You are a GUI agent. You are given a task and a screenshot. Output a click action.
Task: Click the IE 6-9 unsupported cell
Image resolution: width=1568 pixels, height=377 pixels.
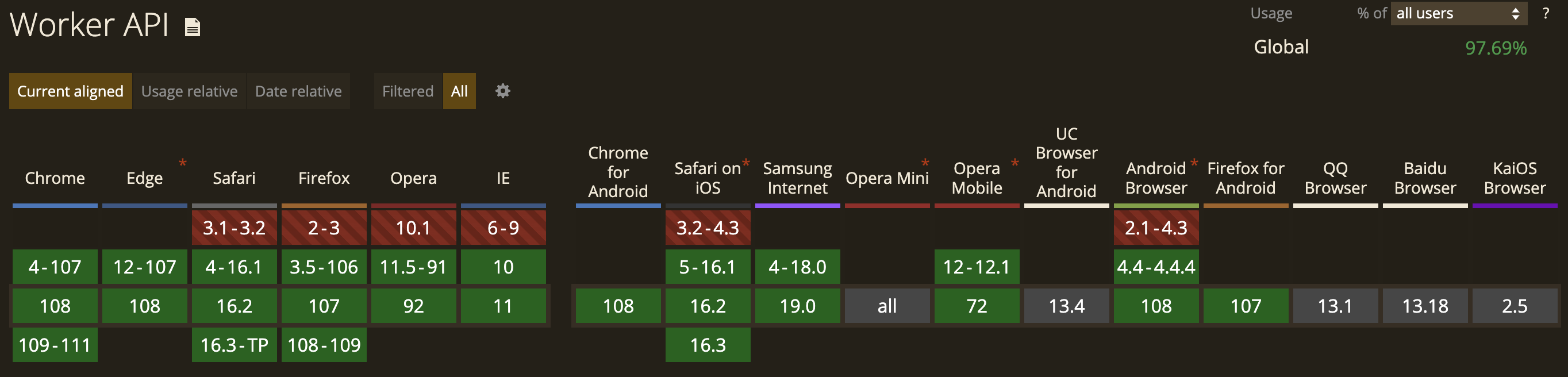pyautogui.click(x=503, y=228)
